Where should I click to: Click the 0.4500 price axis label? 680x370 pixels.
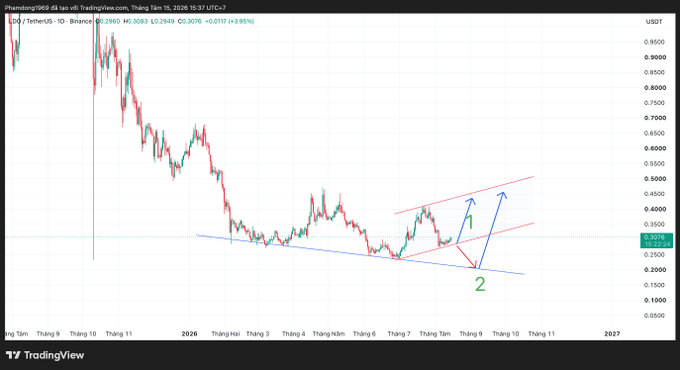(x=654, y=194)
